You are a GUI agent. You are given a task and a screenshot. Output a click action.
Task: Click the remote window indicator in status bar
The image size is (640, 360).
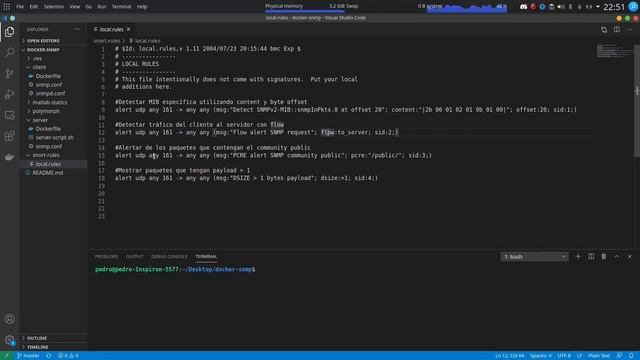point(6,356)
